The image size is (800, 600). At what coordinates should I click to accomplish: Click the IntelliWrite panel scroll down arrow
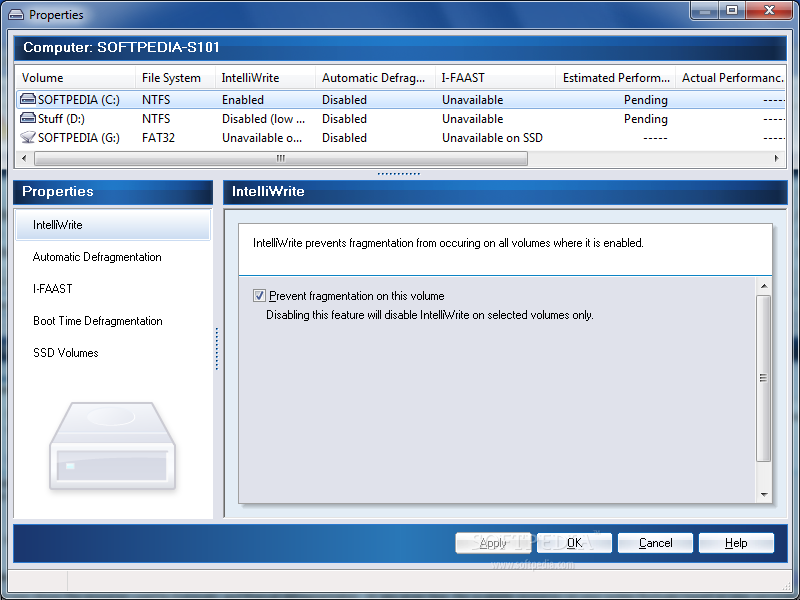[764, 494]
